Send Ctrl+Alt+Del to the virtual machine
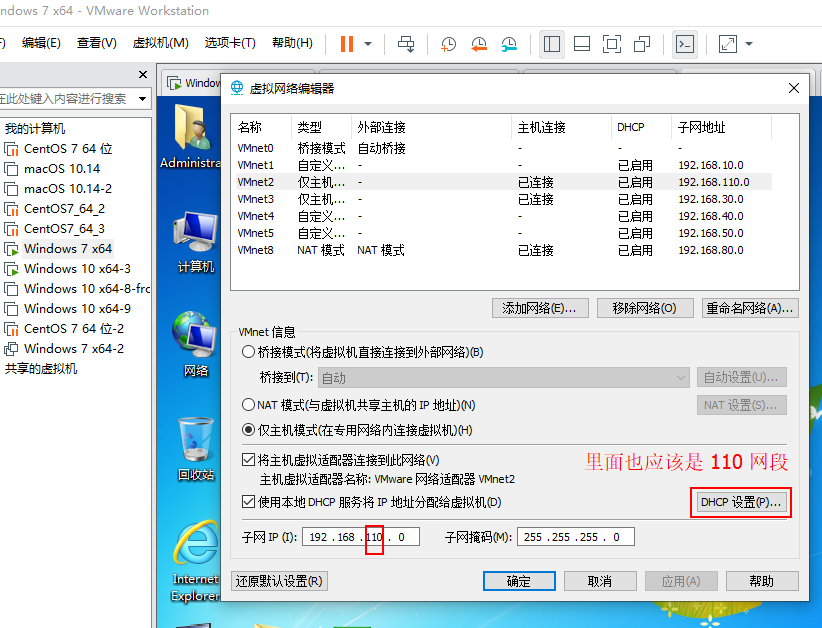822x628 pixels. click(x=406, y=44)
